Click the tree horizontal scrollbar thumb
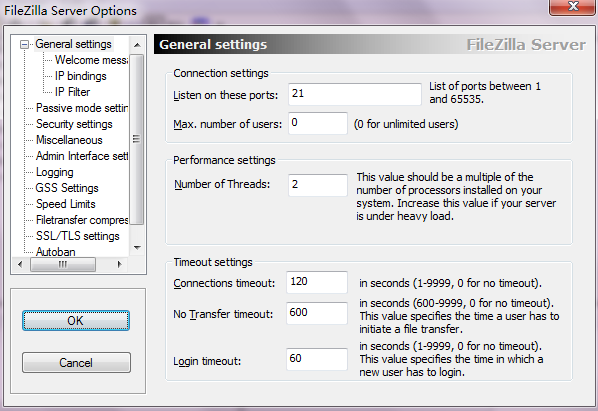 pos(63,264)
